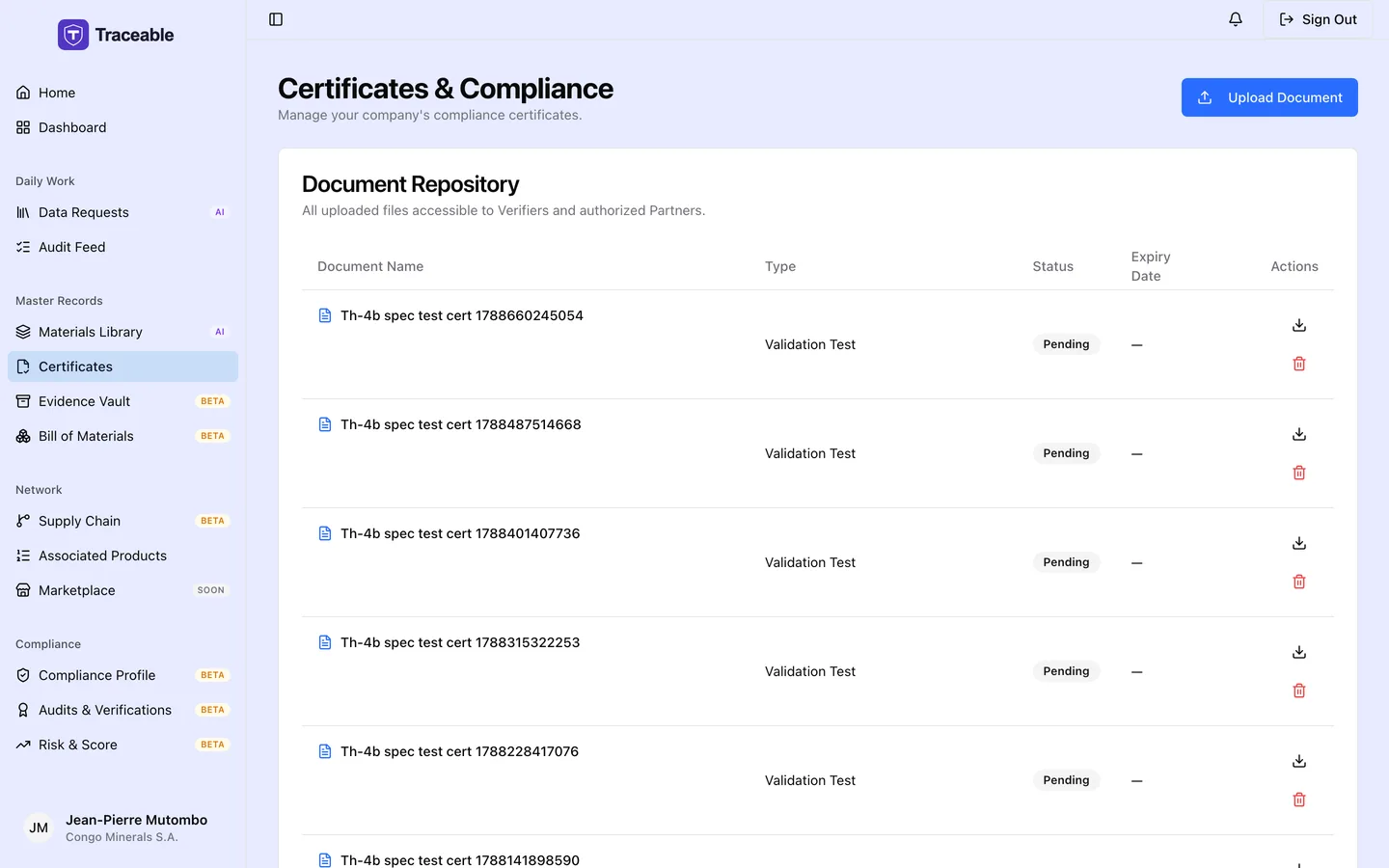
Task: Select Certificates in the sidebar
Action: pyautogui.click(x=123, y=366)
